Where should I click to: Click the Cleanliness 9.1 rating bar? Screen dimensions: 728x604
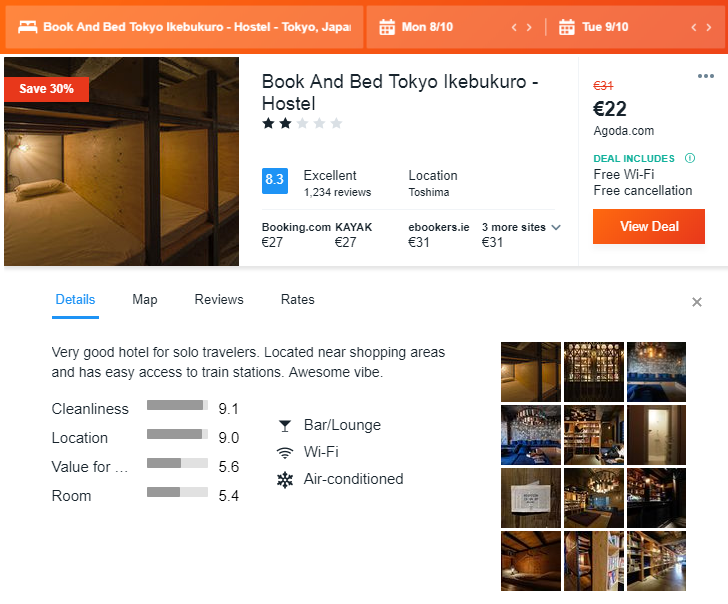[177, 405]
